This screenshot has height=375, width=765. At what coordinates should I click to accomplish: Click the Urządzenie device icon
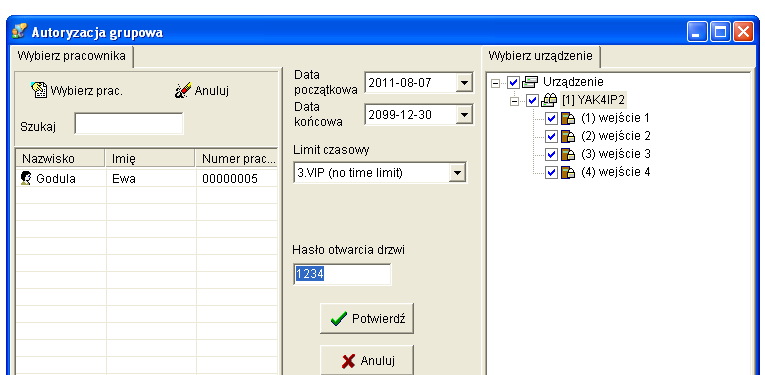coord(529,82)
